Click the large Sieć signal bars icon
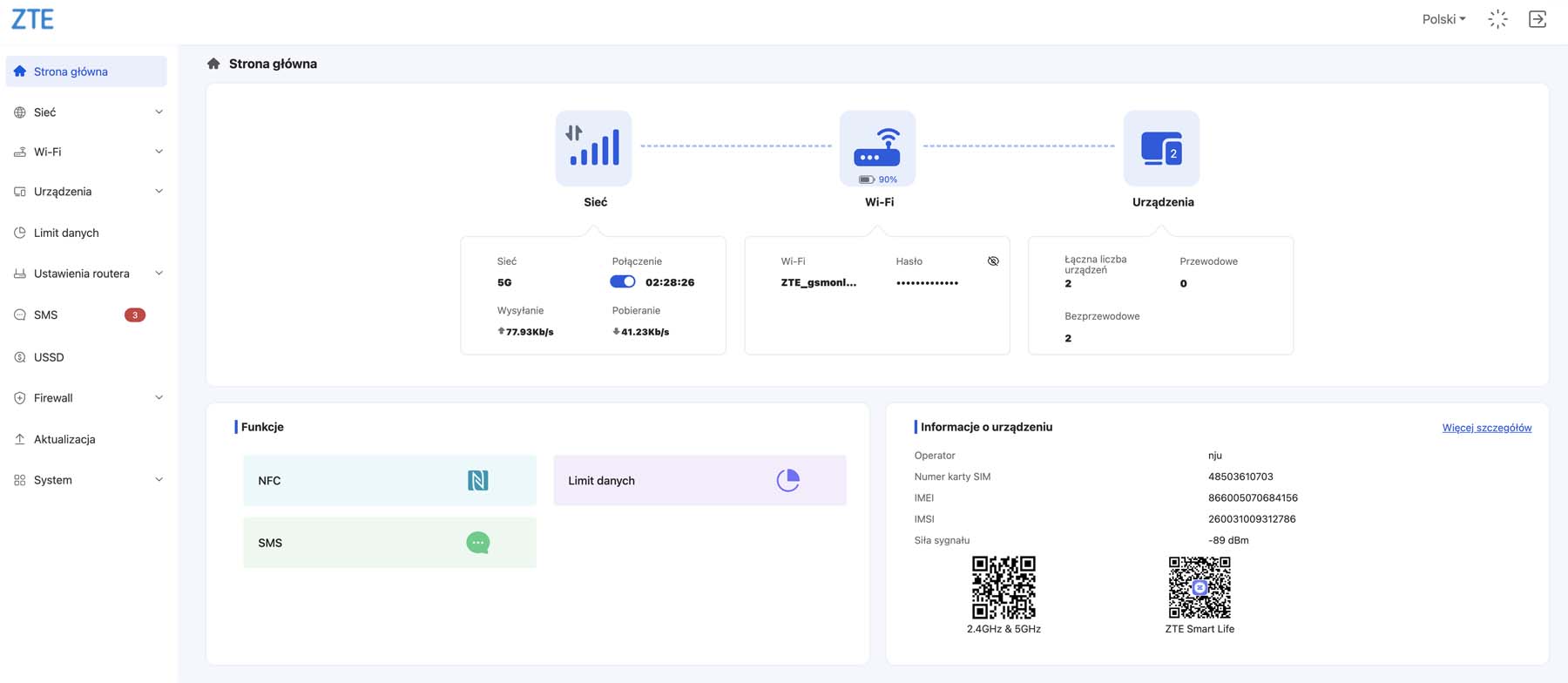The image size is (1568, 683). point(593,148)
